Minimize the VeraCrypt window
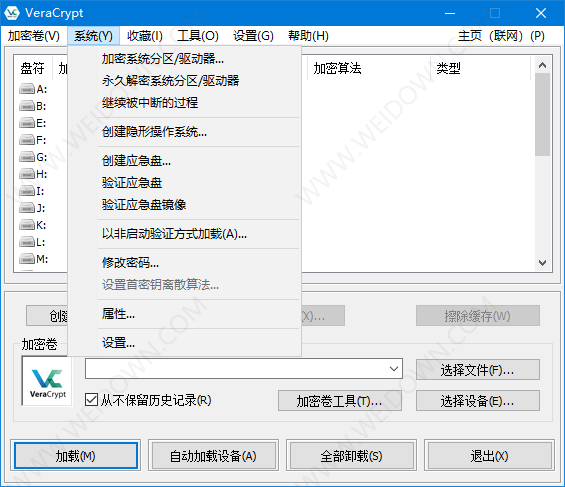The width and height of the screenshot is (565, 487). 450,13
